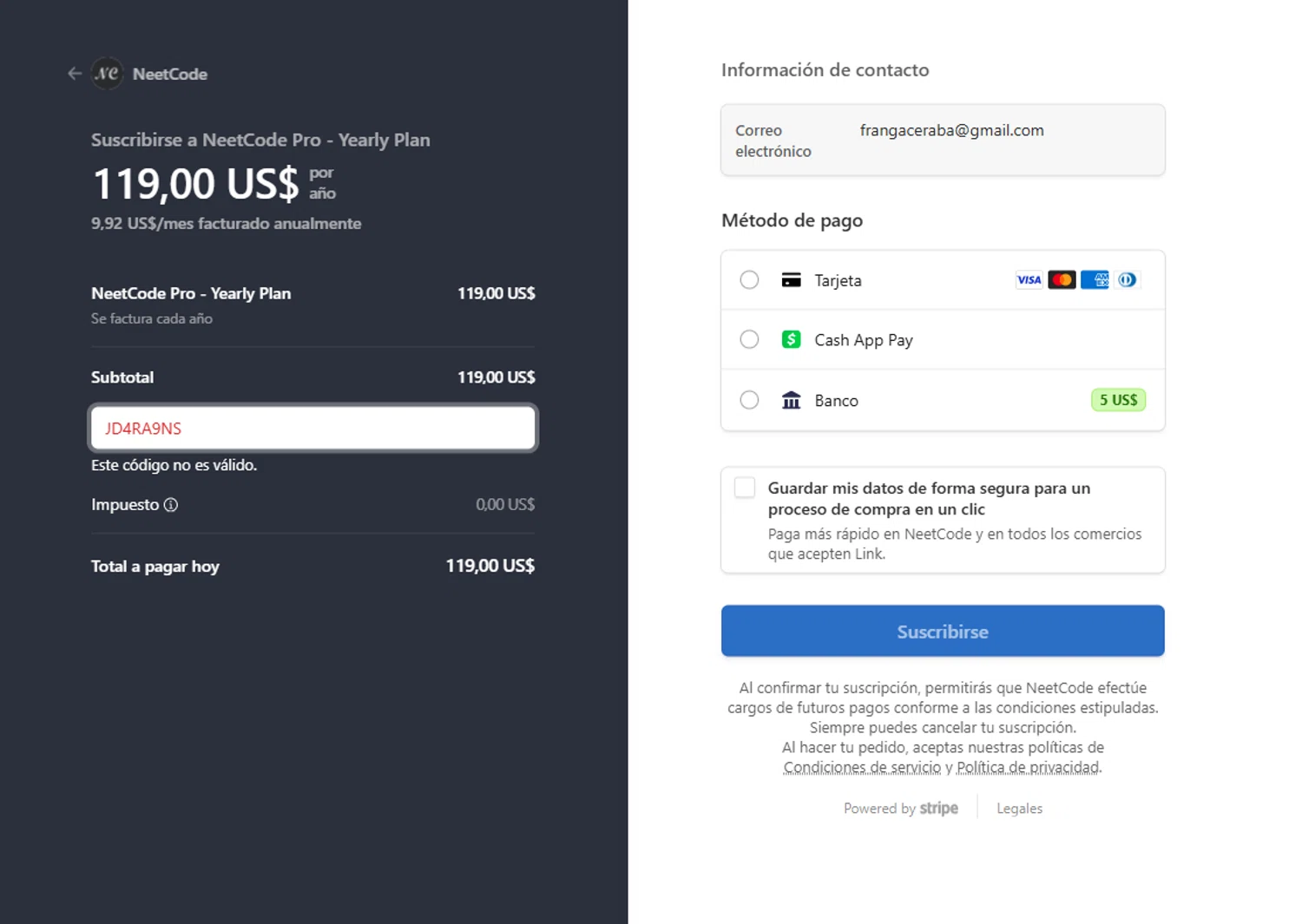1302x924 pixels.
Task: Select the Tarjeta payment radio button
Action: (x=749, y=280)
